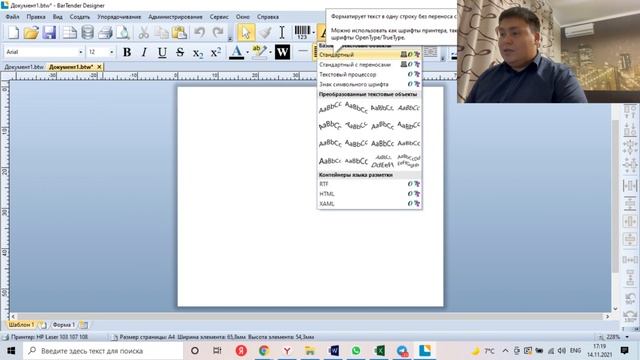This screenshot has width=640, height=360.
Task: Click the barcode creation tool
Action: click(x=302, y=32)
